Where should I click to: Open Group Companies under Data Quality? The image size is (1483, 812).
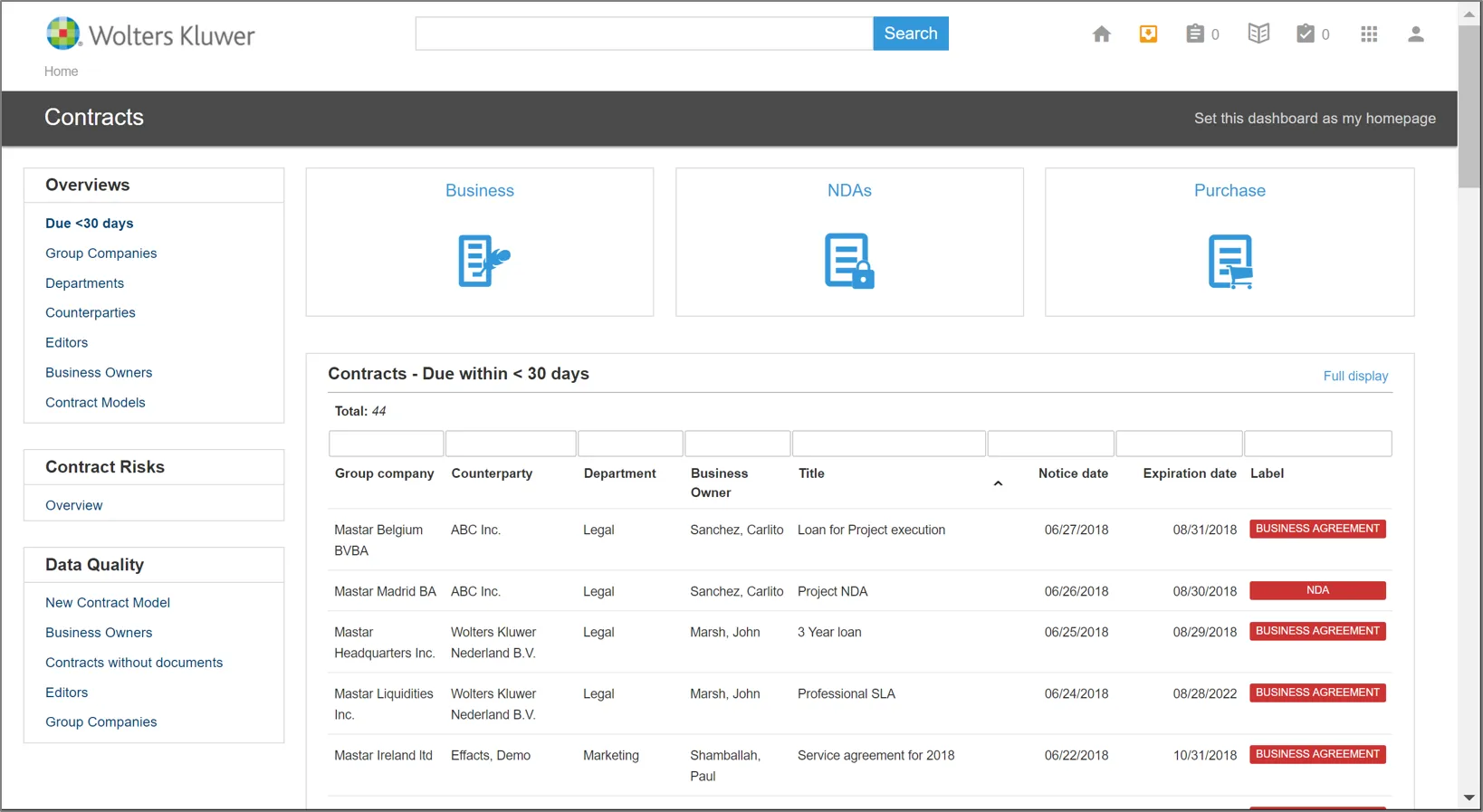click(101, 722)
